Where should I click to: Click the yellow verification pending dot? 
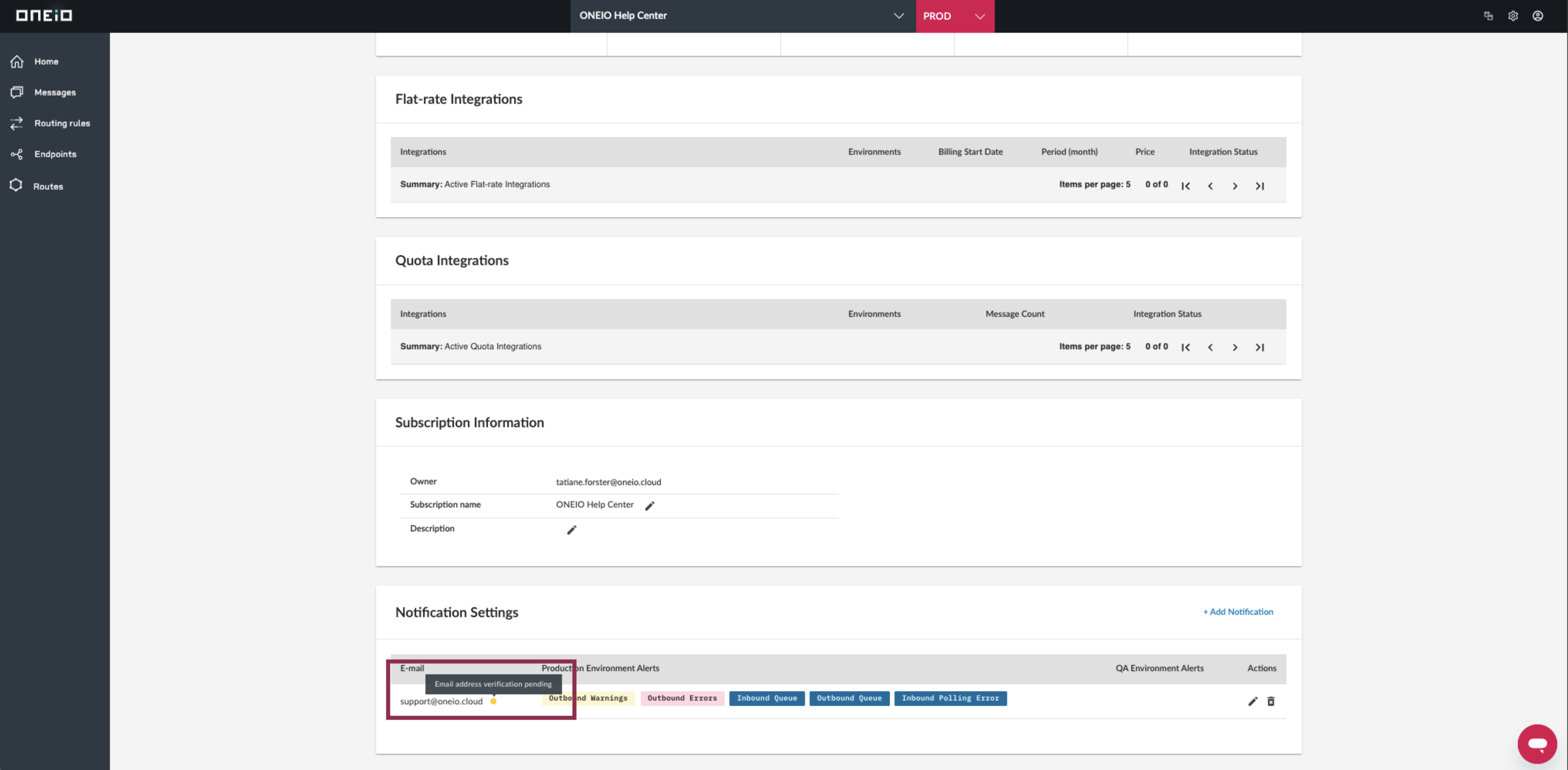pyautogui.click(x=493, y=701)
